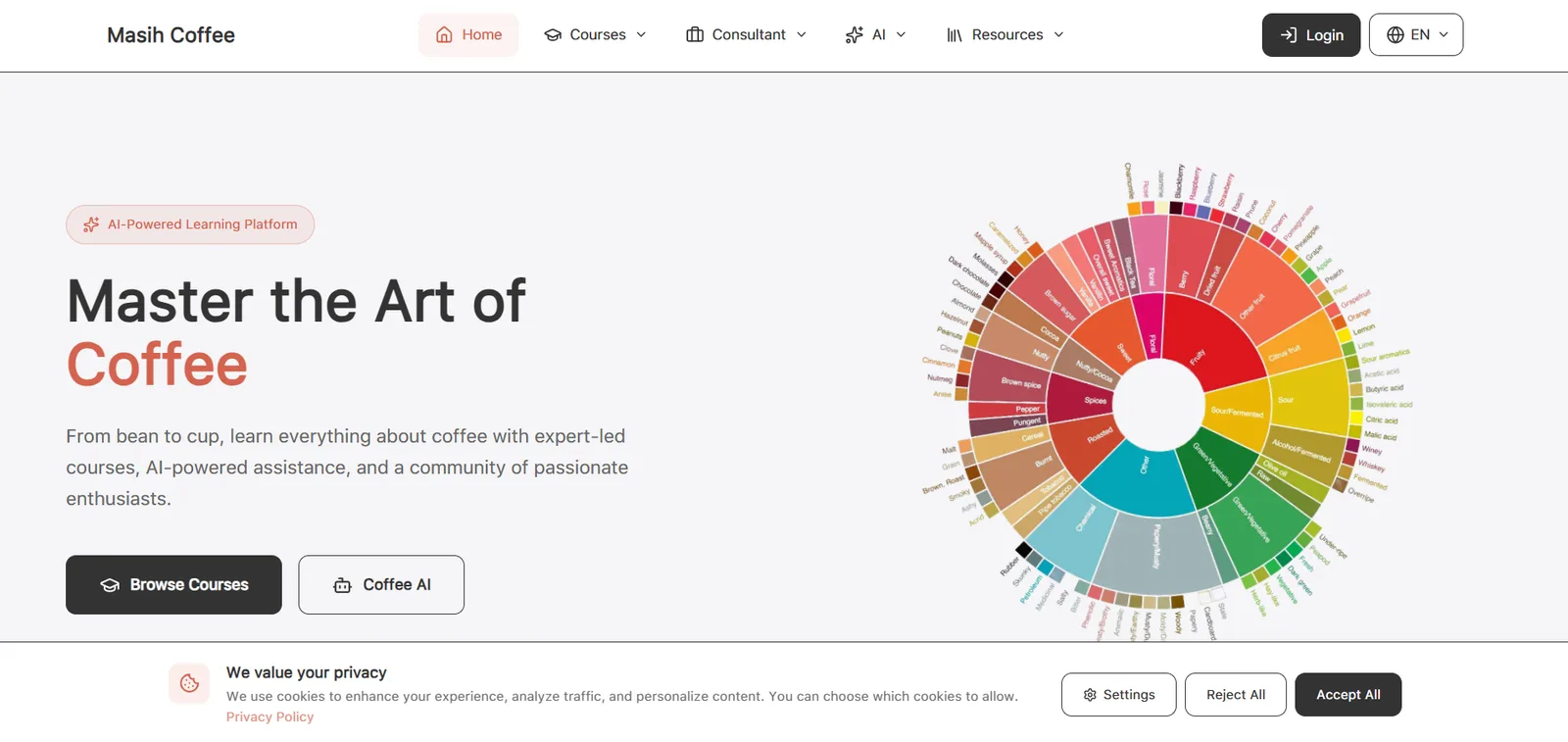This screenshot has height=742, width=1568.
Task: Accept all cookies
Action: click(x=1348, y=695)
